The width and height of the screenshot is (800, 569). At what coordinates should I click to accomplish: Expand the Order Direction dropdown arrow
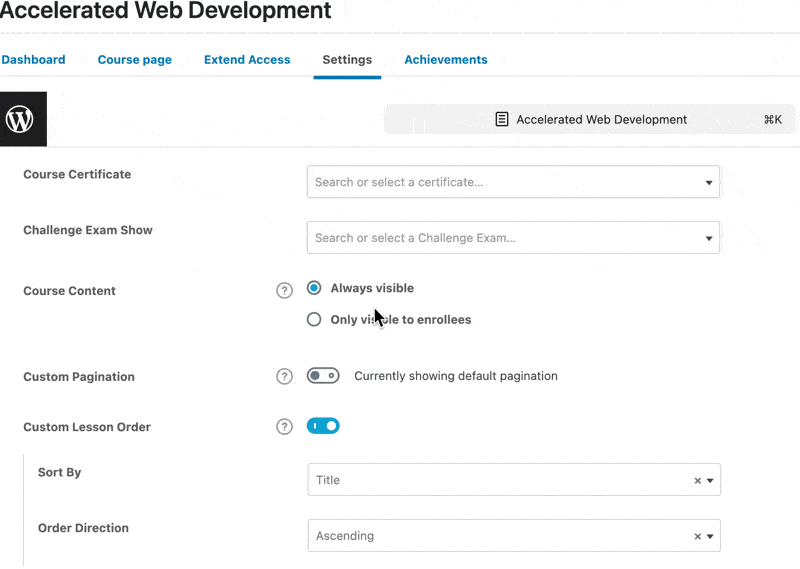(x=710, y=536)
